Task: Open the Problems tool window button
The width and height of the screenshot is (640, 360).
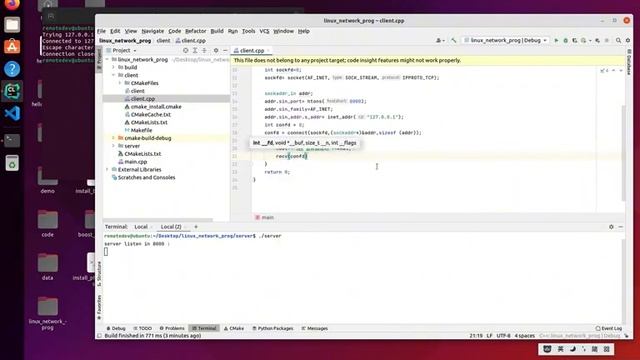Action: point(172,328)
